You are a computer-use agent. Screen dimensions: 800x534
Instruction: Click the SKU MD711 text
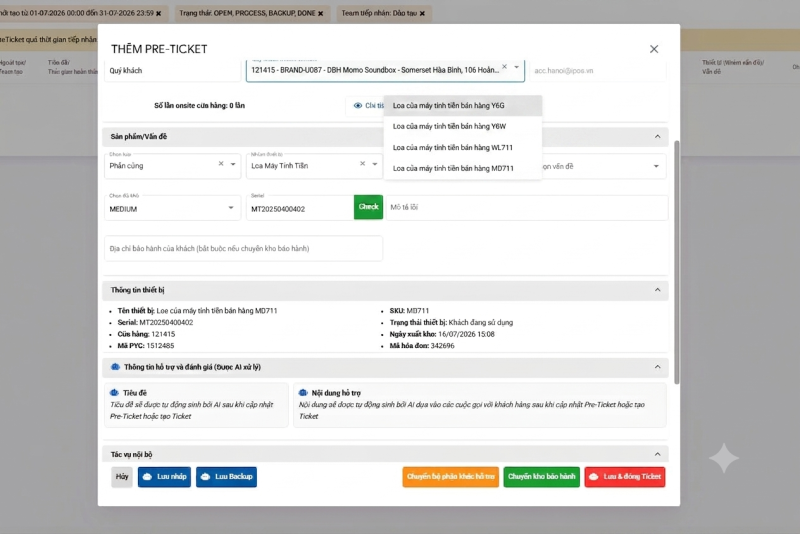click(409, 311)
